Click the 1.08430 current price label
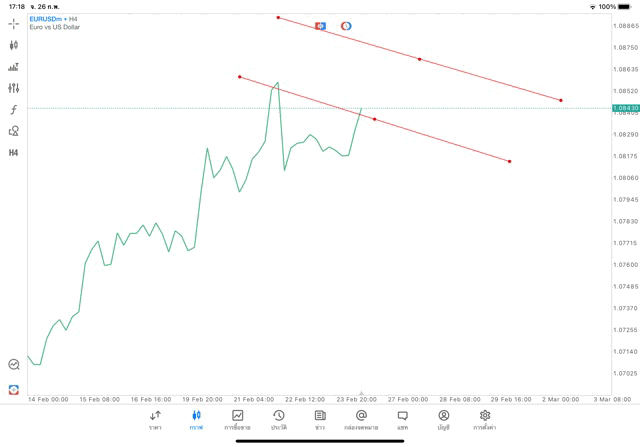The image size is (640, 447). [x=627, y=108]
